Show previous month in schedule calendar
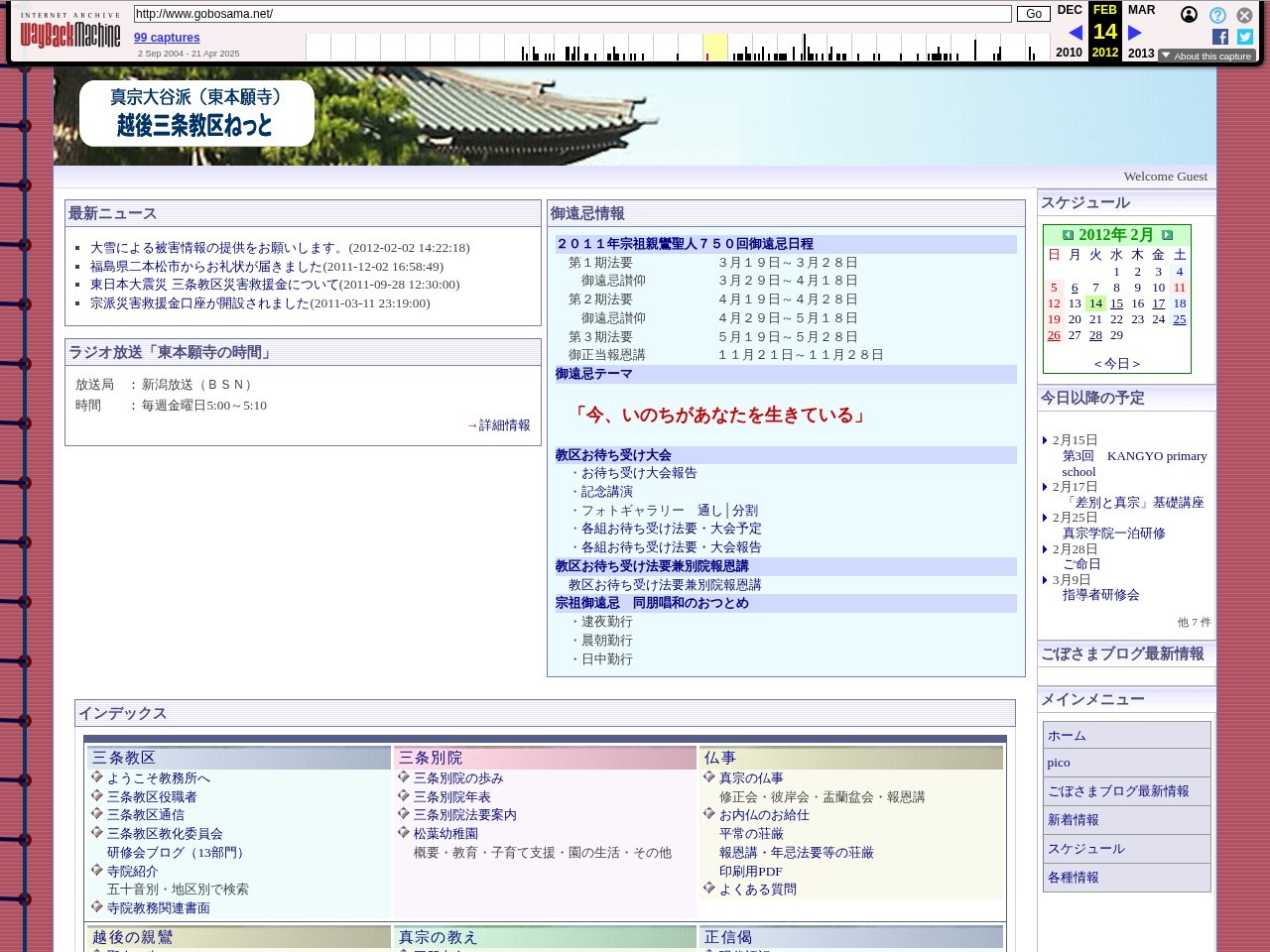The image size is (1270, 952). (x=1068, y=235)
